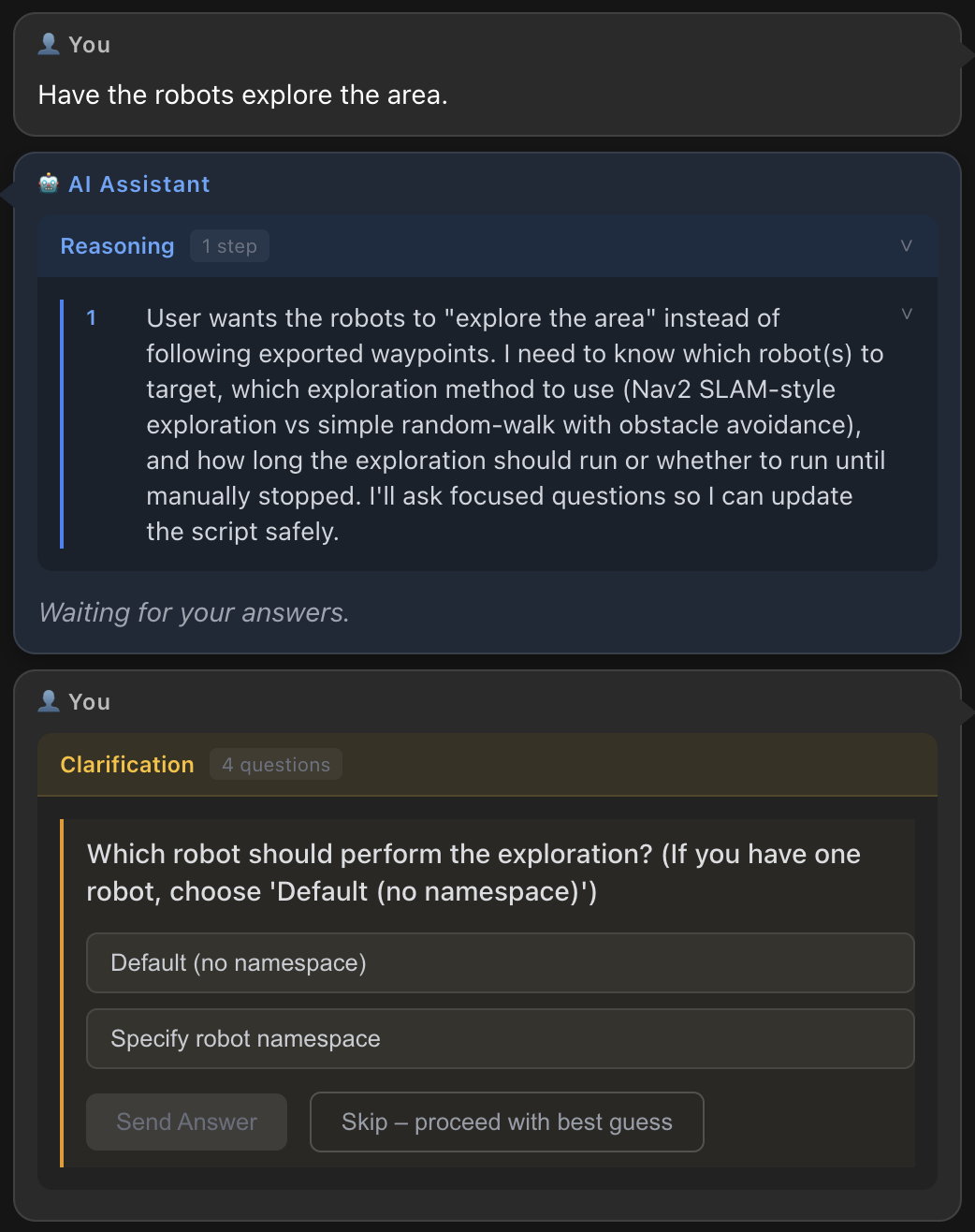This screenshot has height=1232, width=975.
Task: Click the step number 1 in reasoning
Action: pos(92,318)
